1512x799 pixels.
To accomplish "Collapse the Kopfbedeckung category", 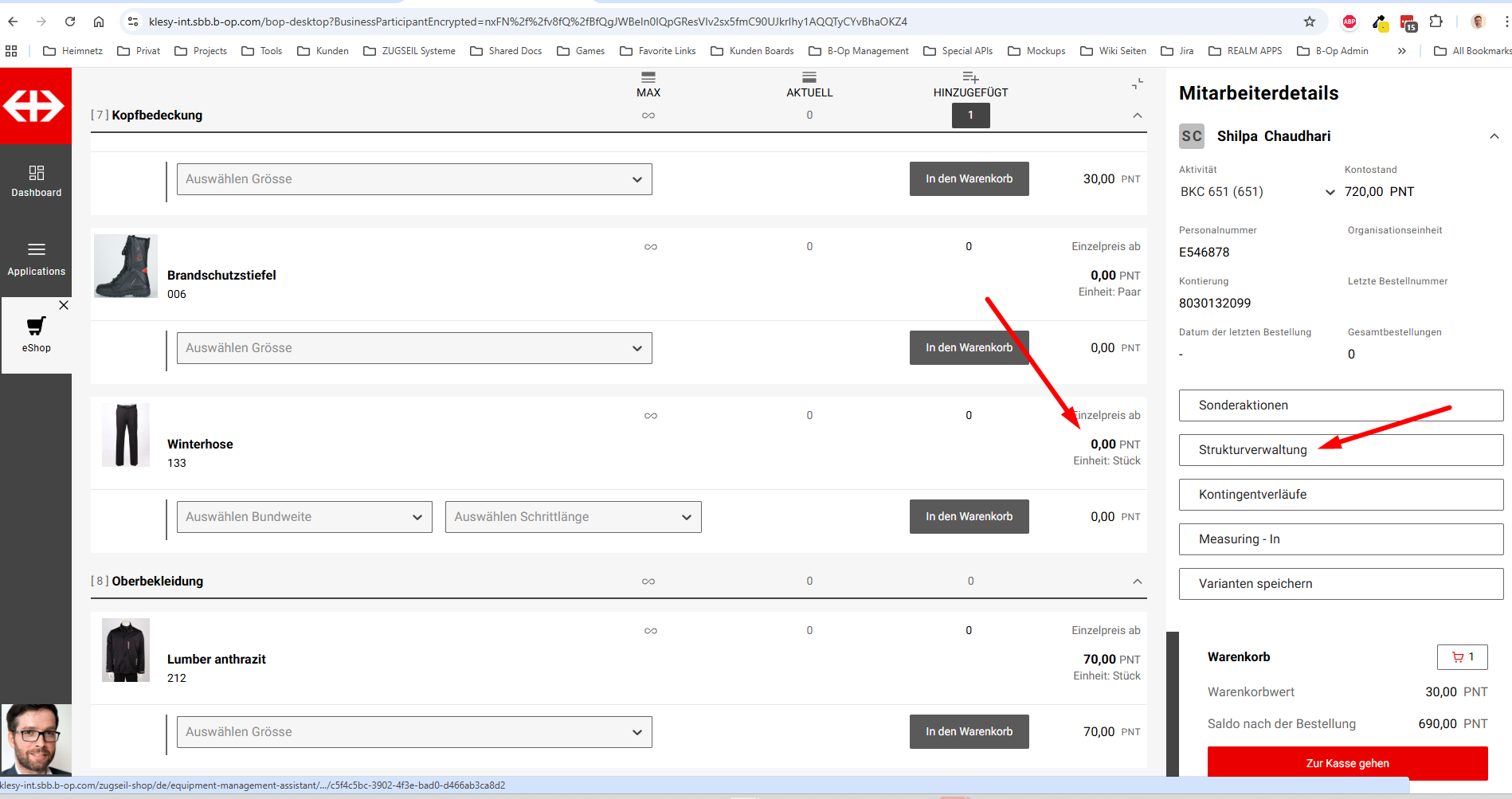I will pos(1137,116).
